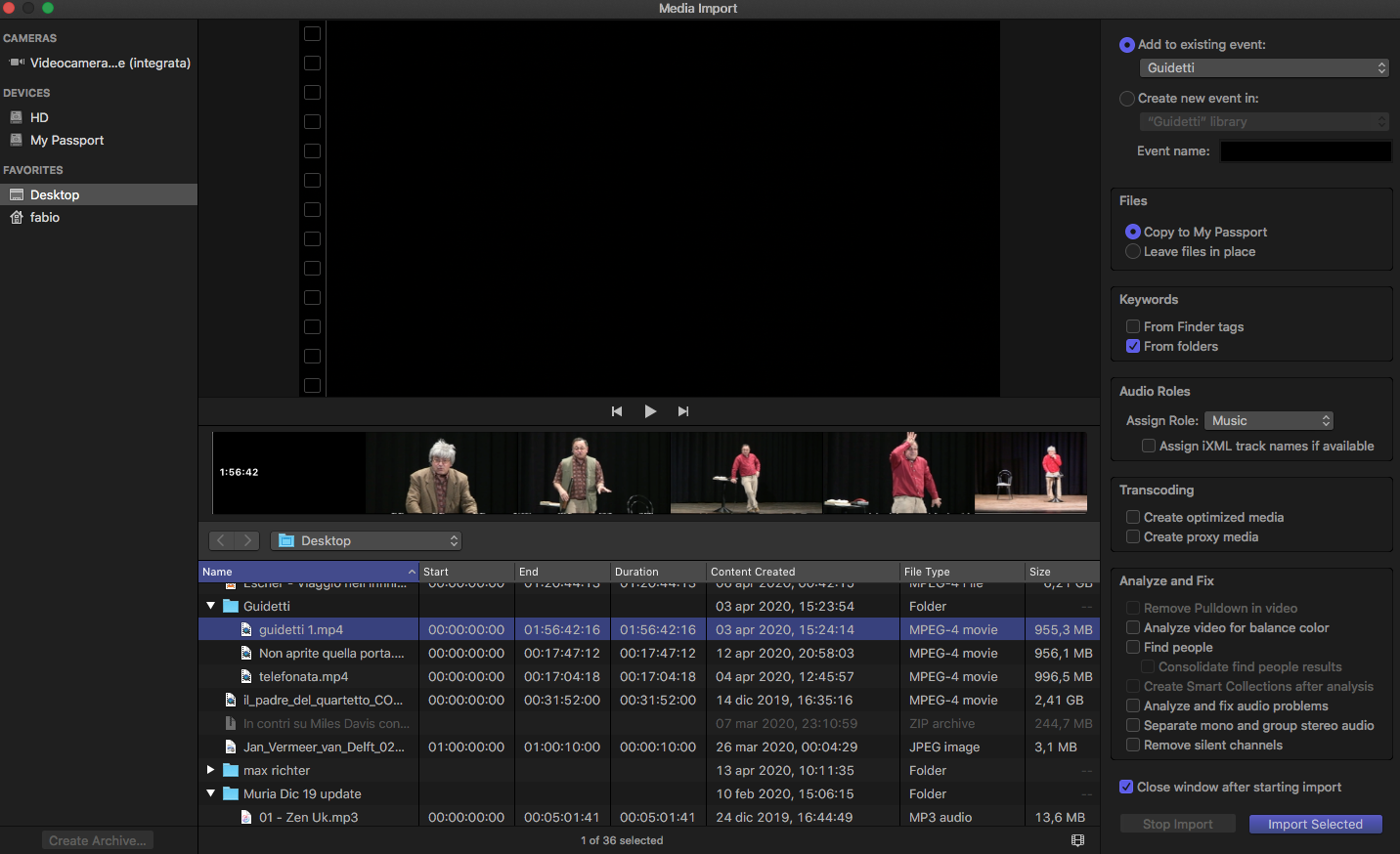The image size is (1400, 854).
Task: Check Remove silent channels
Action: point(1133,745)
